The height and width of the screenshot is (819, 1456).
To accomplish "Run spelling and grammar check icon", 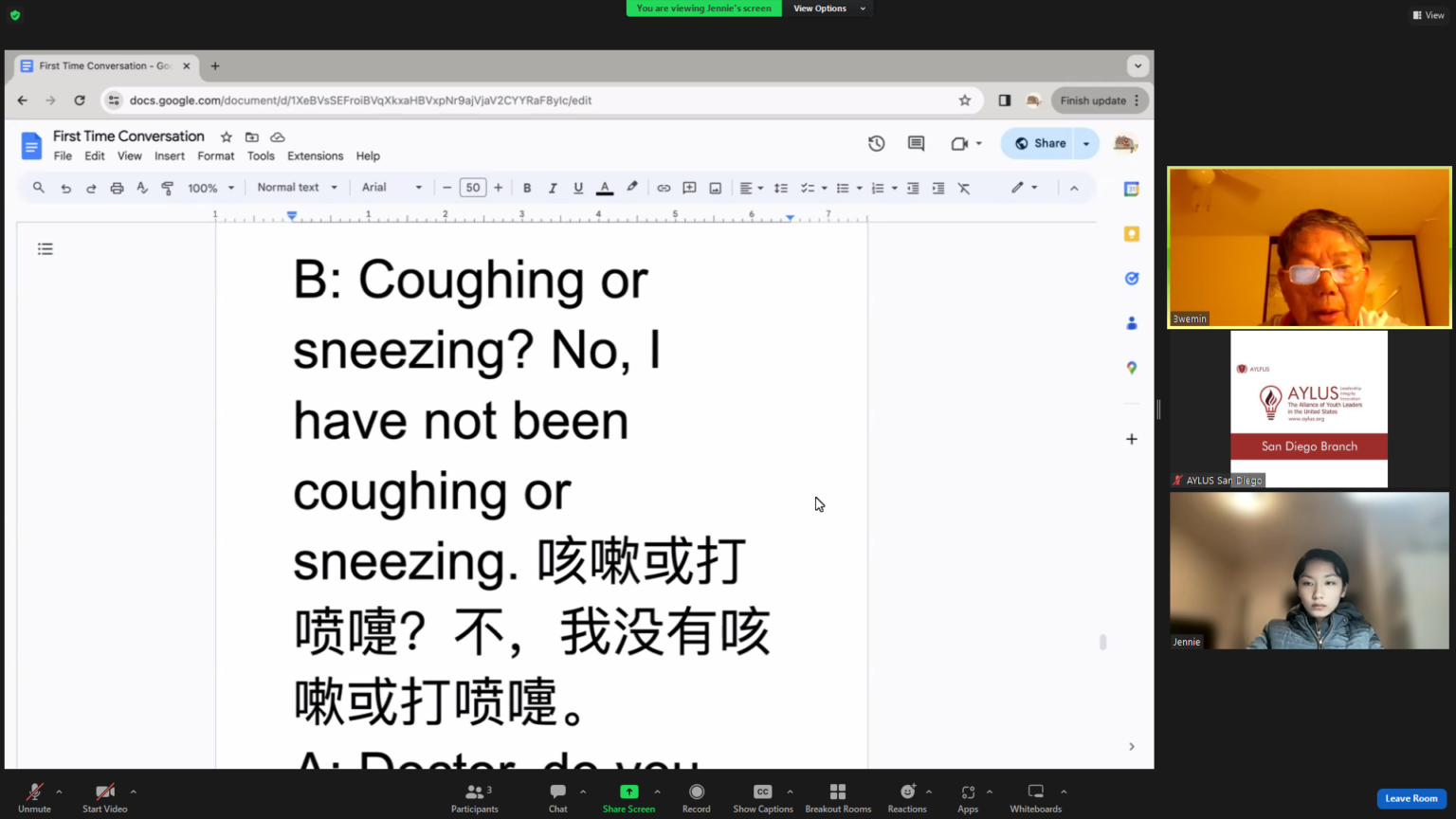I will [x=142, y=188].
